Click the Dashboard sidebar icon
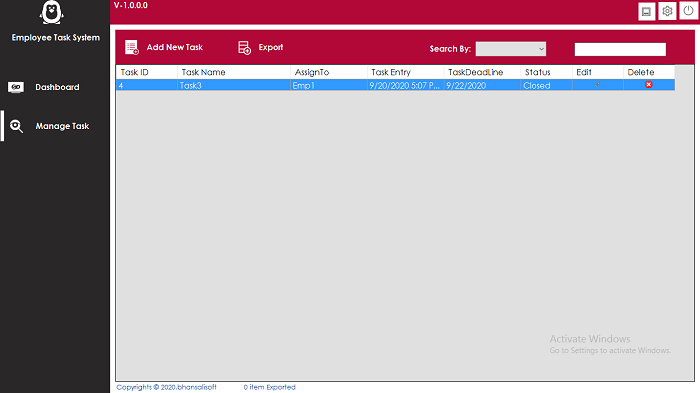The height and width of the screenshot is (393, 700). (16, 87)
